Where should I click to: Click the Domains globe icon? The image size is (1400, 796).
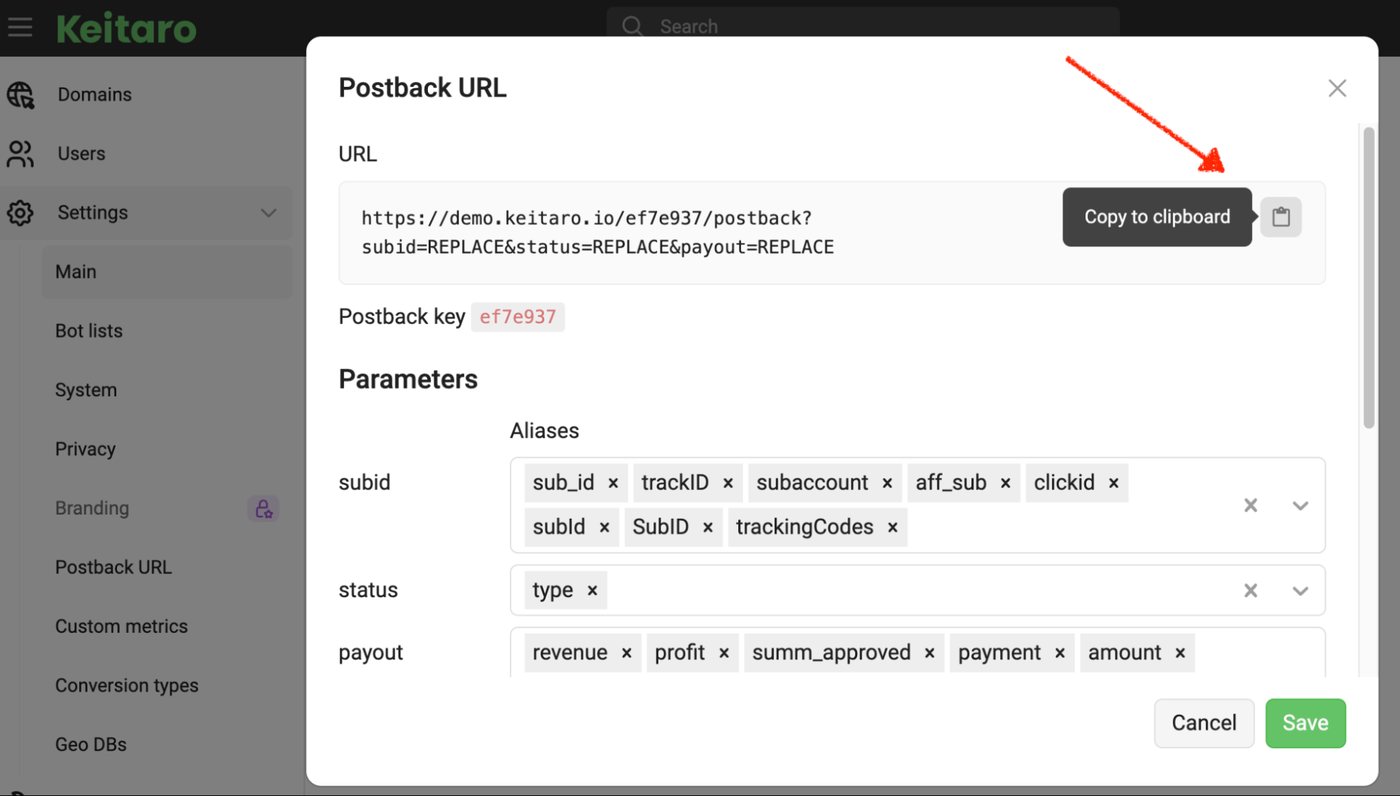tap(21, 95)
